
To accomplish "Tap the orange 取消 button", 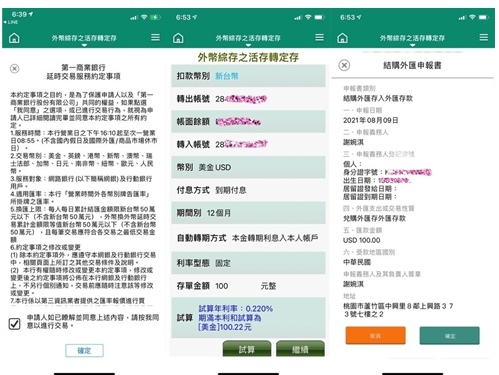I will (x=376, y=336).
